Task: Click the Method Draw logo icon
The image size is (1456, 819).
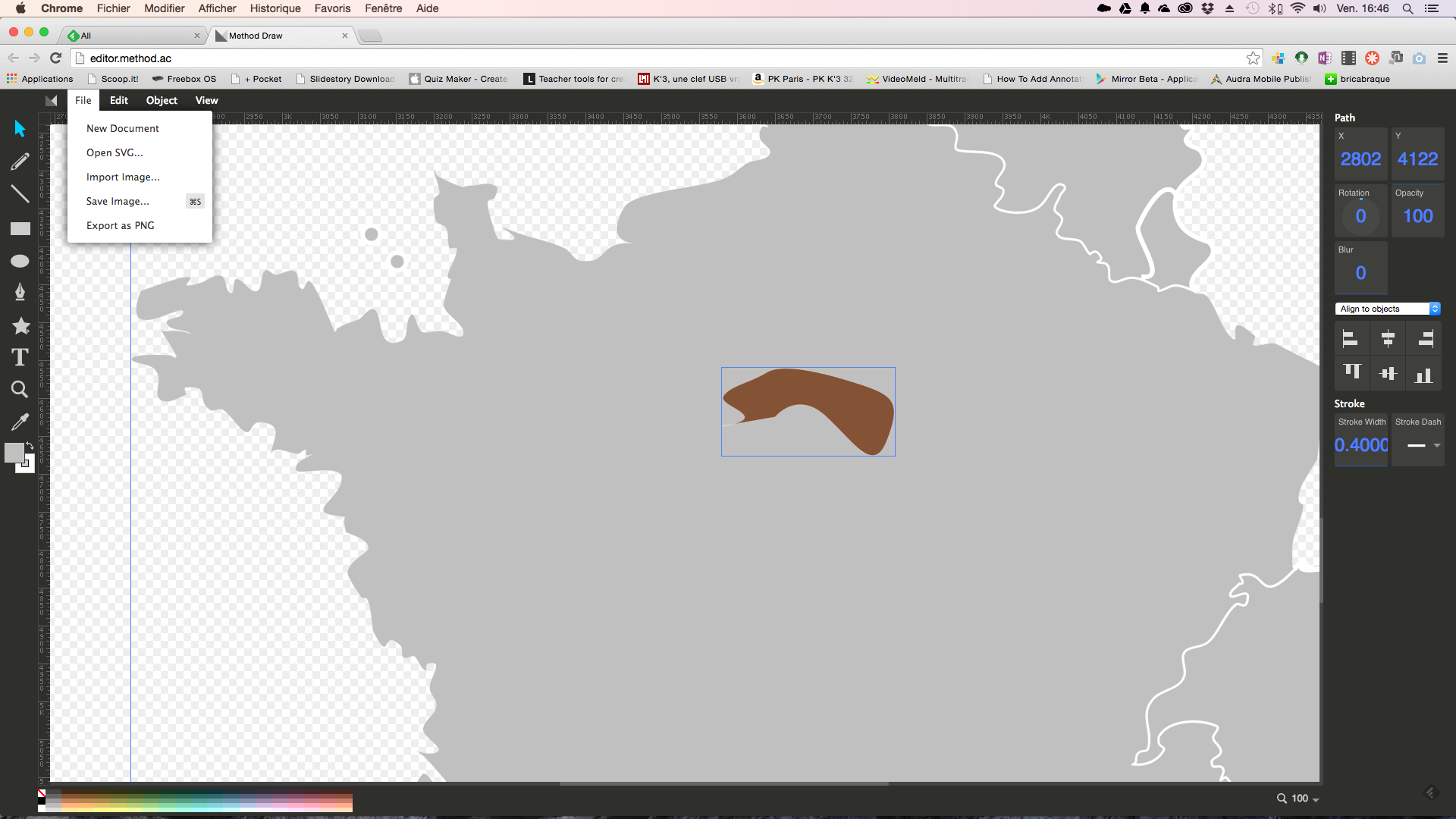Action: [x=51, y=100]
